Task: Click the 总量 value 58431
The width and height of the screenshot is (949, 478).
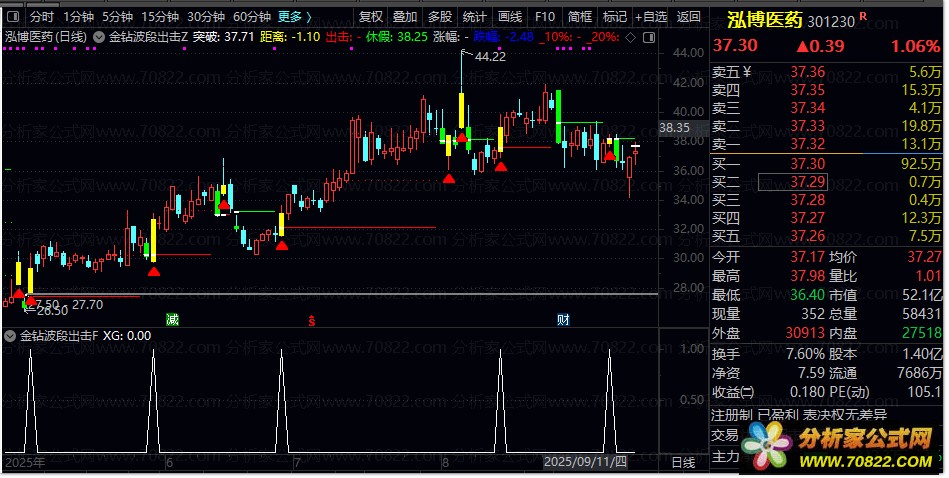Action: pyautogui.click(x=922, y=314)
